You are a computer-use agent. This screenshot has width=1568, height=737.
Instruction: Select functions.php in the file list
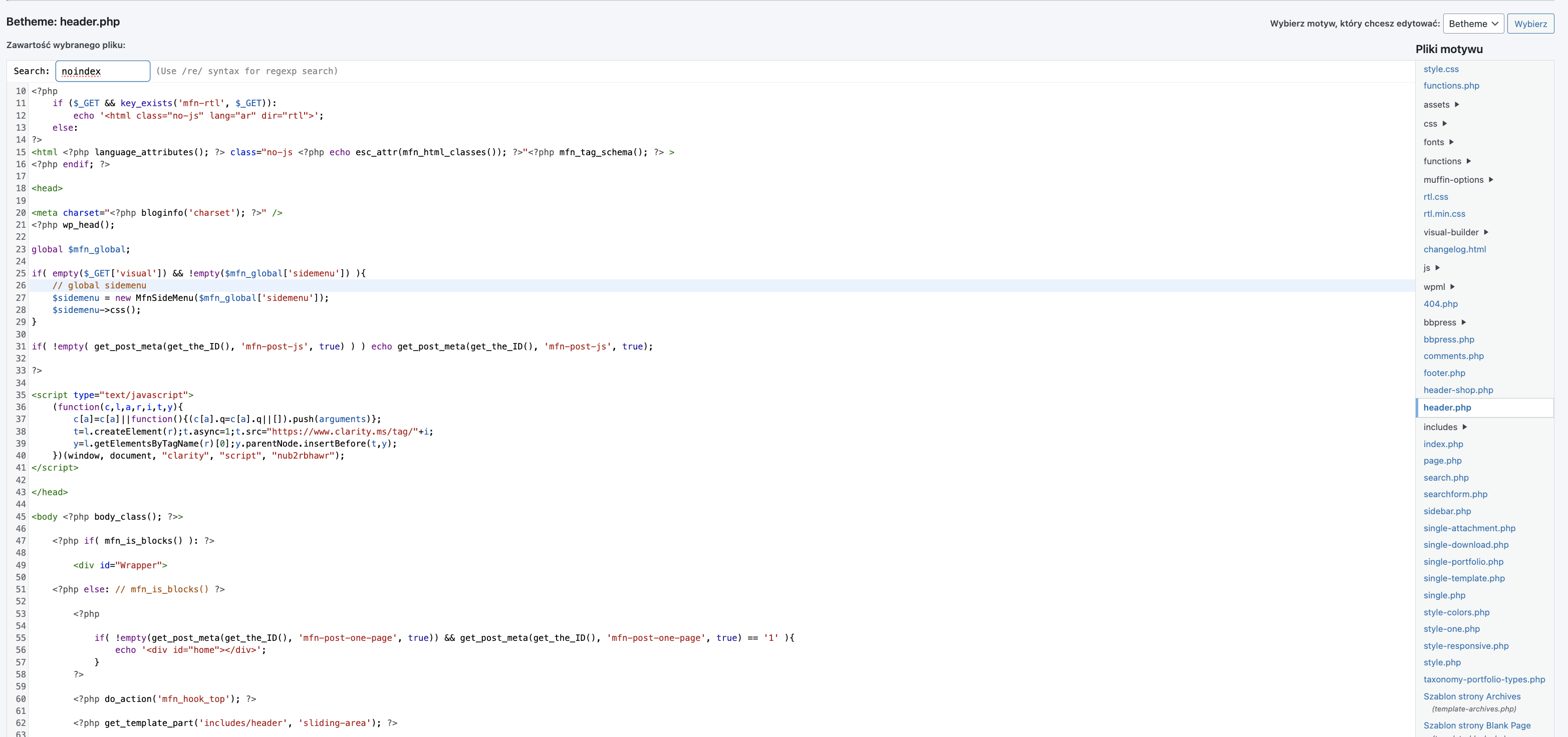(1451, 85)
